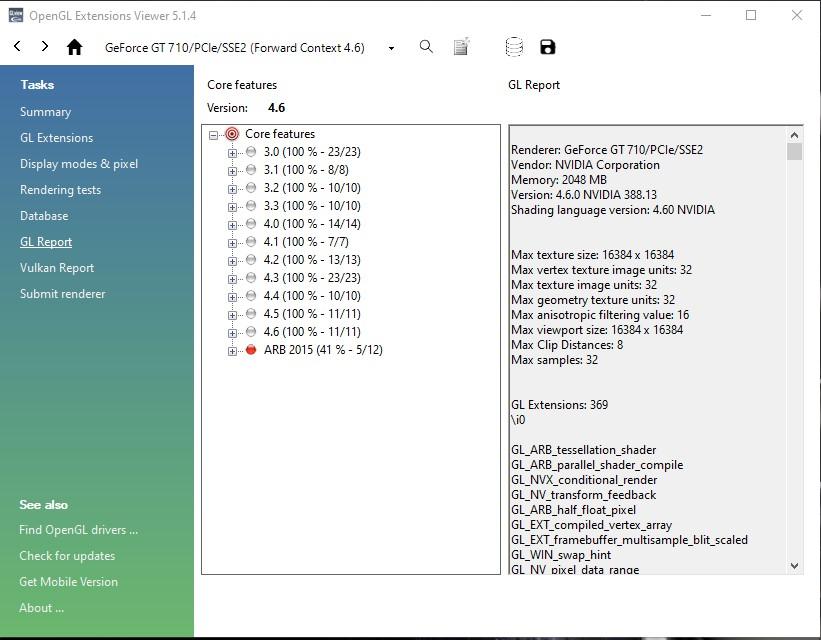The image size is (821, 640).
Task: Click the Vendor: NVIDIA Corporation line
Action: pos(585,165)
